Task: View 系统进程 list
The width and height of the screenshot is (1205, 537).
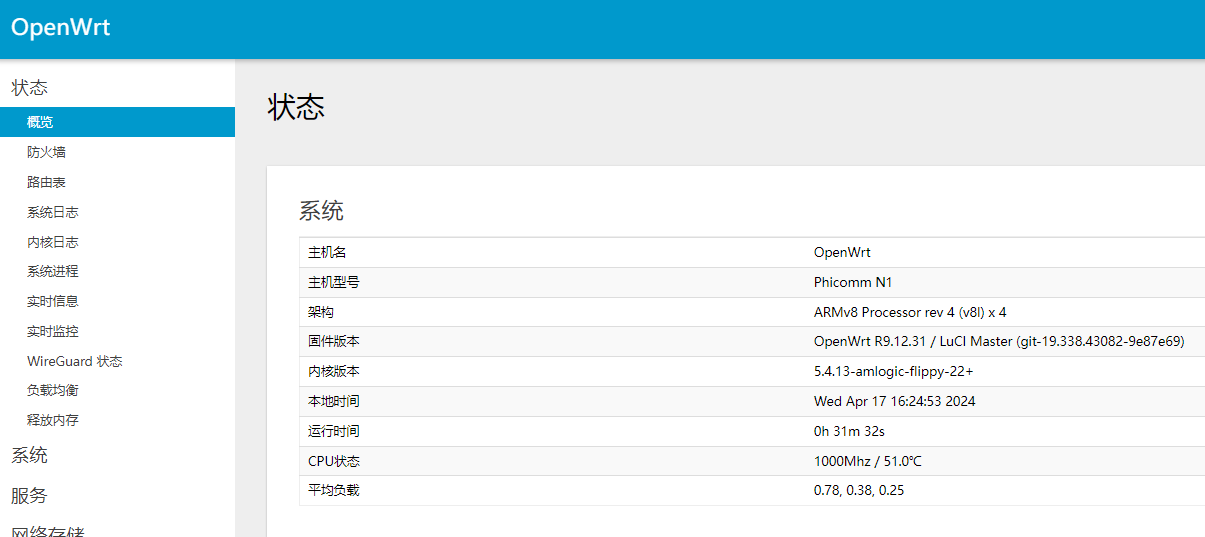Action: tap(53, 271)
